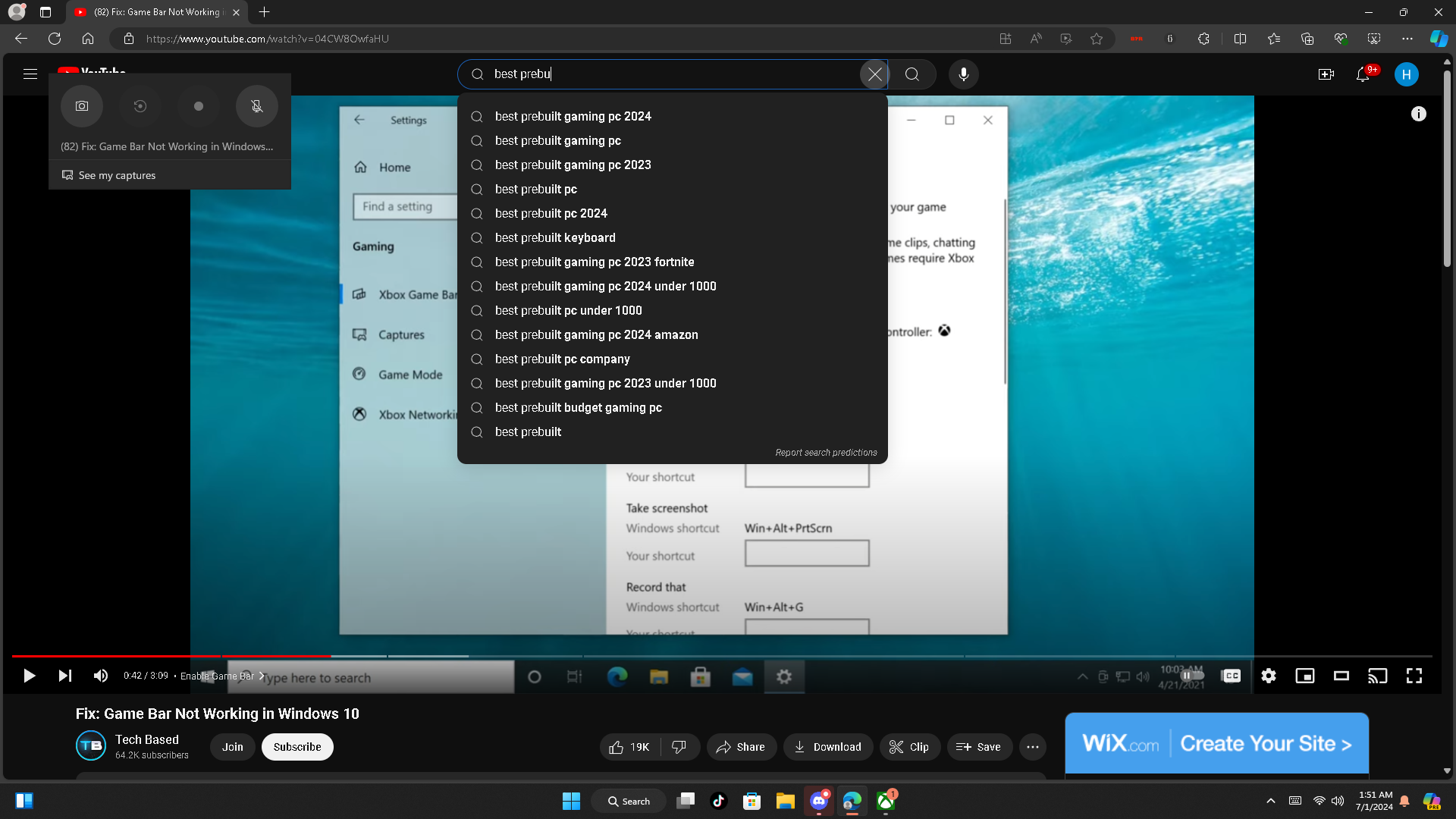Refresh the YouTube page
Screen dimensions: 1456x819
[x=55, y=39]
